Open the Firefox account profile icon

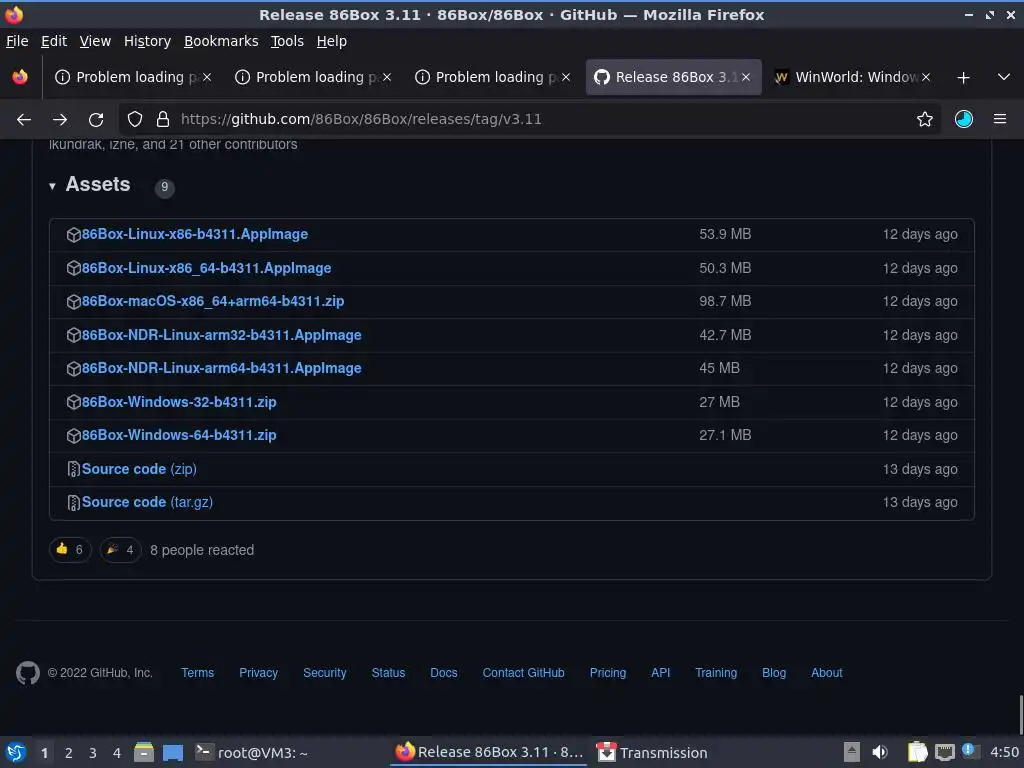click(964, 119)
